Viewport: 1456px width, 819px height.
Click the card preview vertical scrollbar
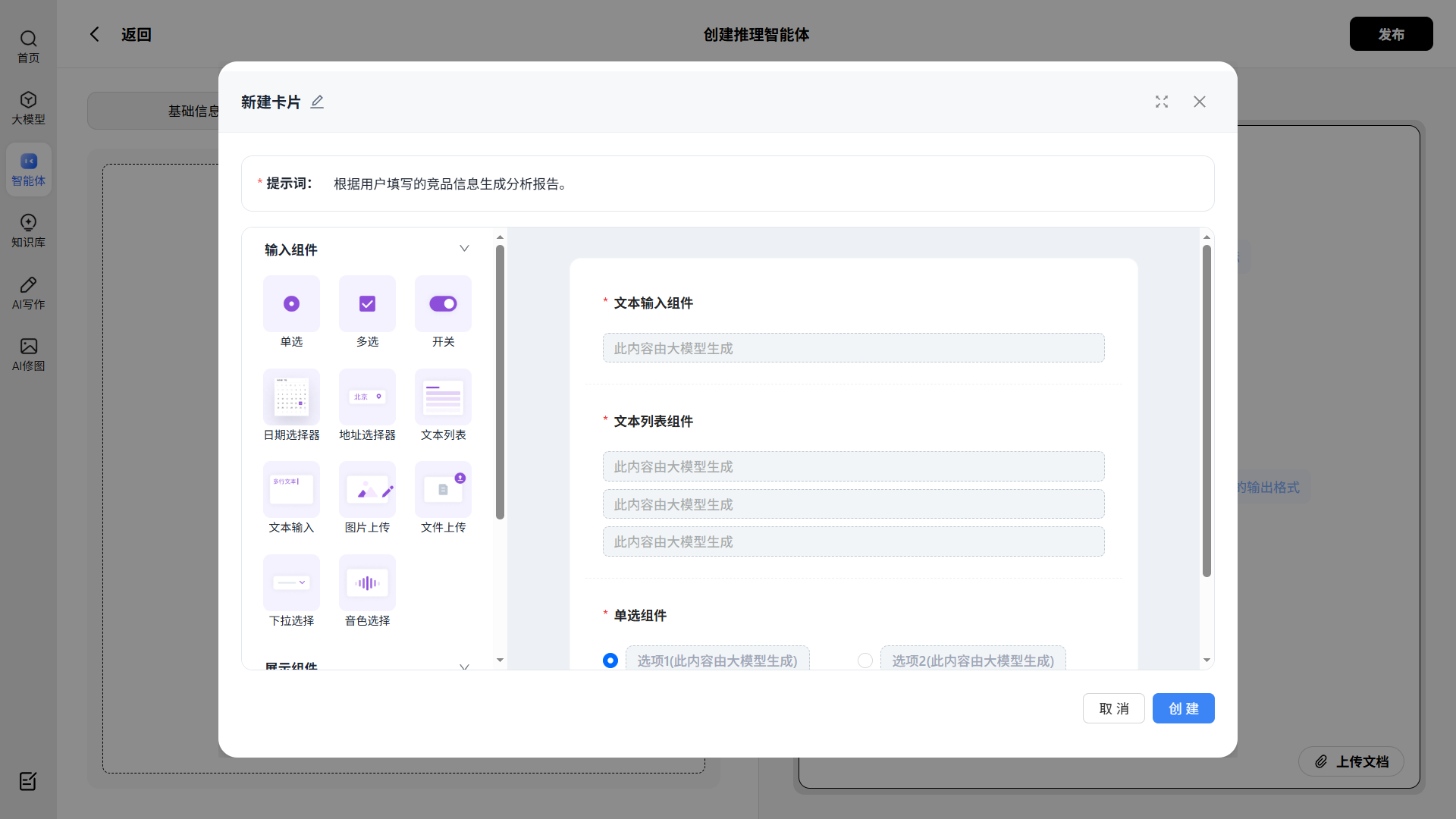pos(1207,409)
